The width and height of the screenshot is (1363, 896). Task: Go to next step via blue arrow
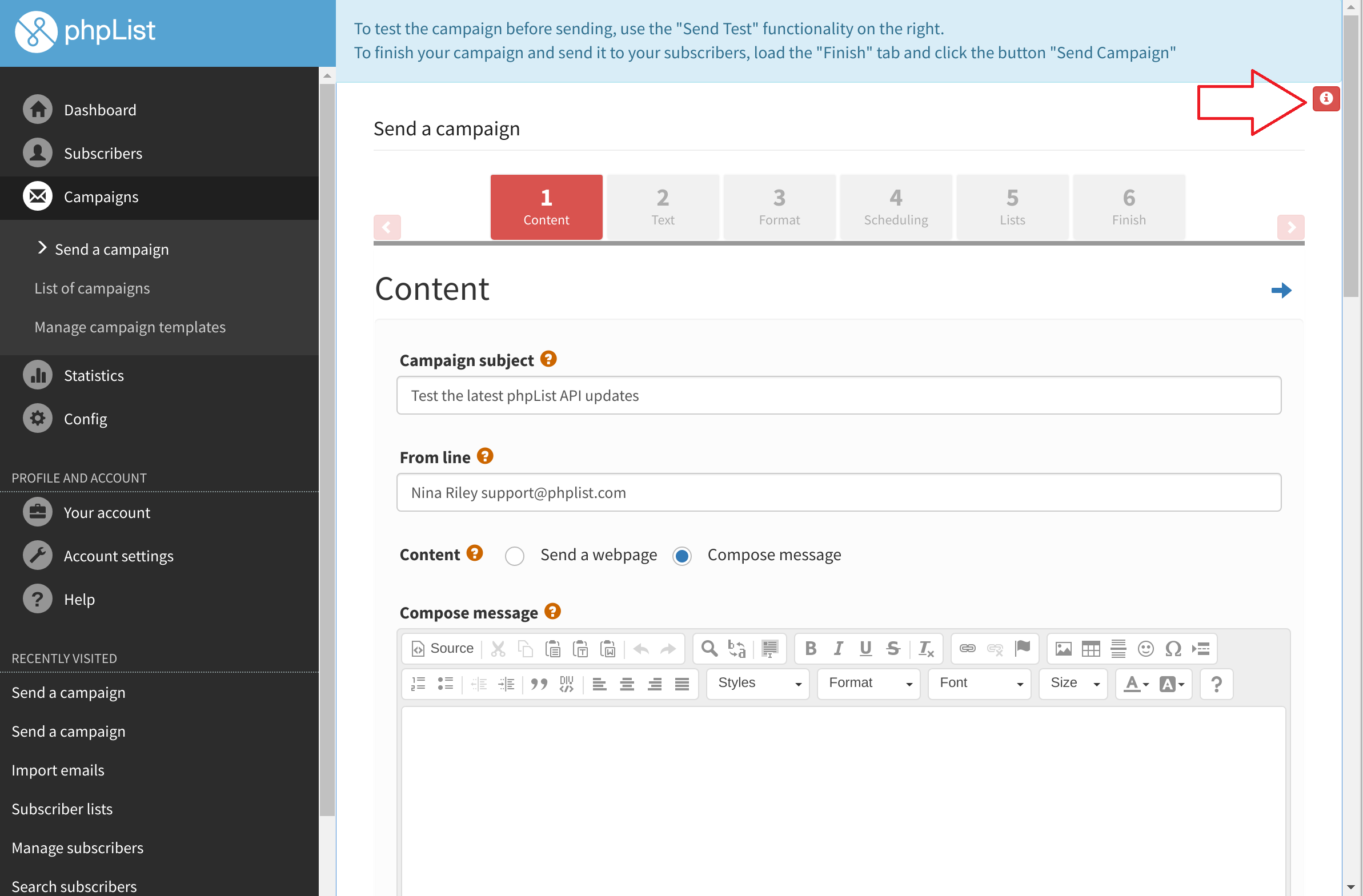[1281, 291]
